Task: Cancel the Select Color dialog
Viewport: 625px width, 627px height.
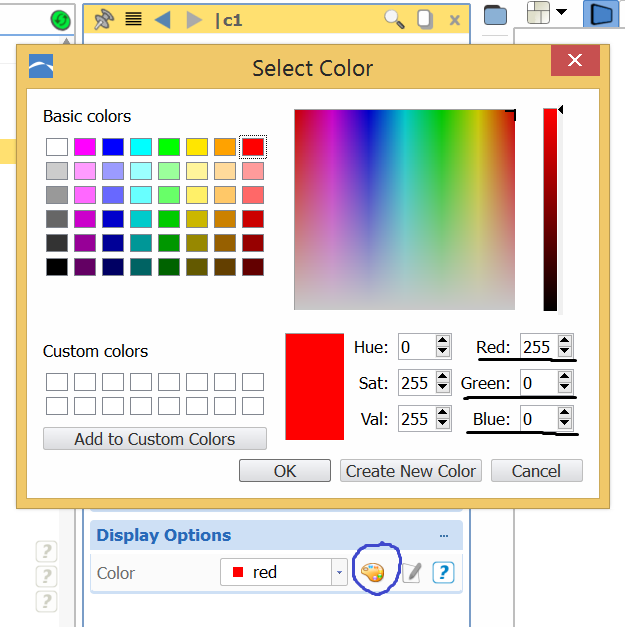Action: click(537, 471)
